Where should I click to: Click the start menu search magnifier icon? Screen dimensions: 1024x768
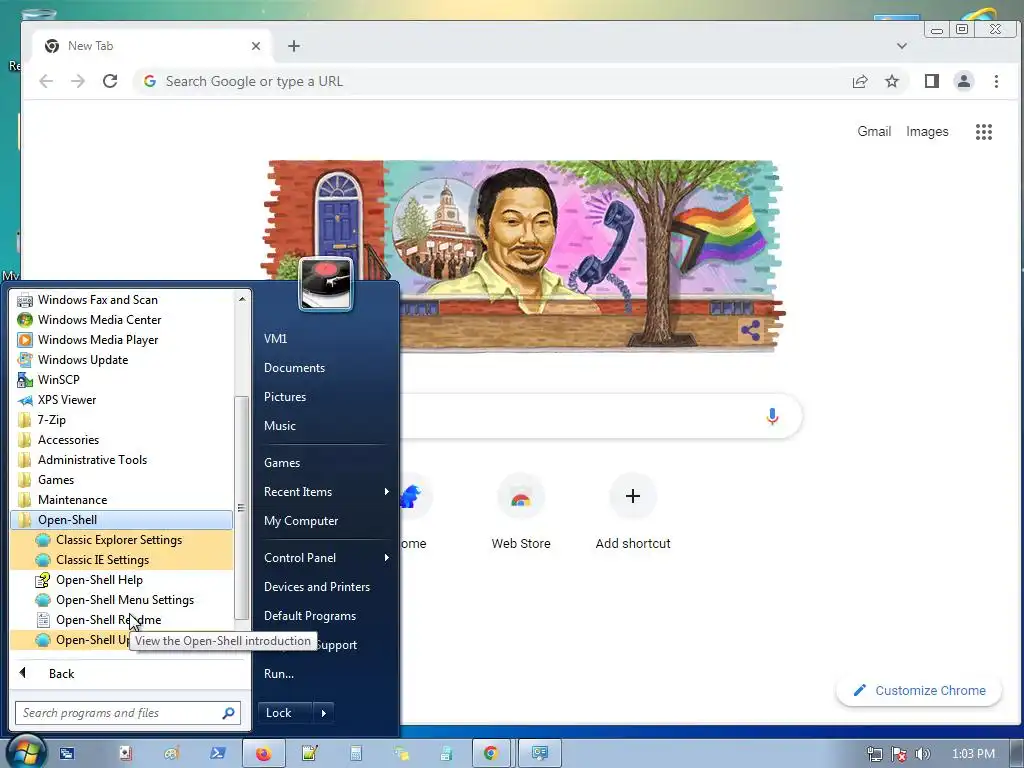(x=229, y=713)
